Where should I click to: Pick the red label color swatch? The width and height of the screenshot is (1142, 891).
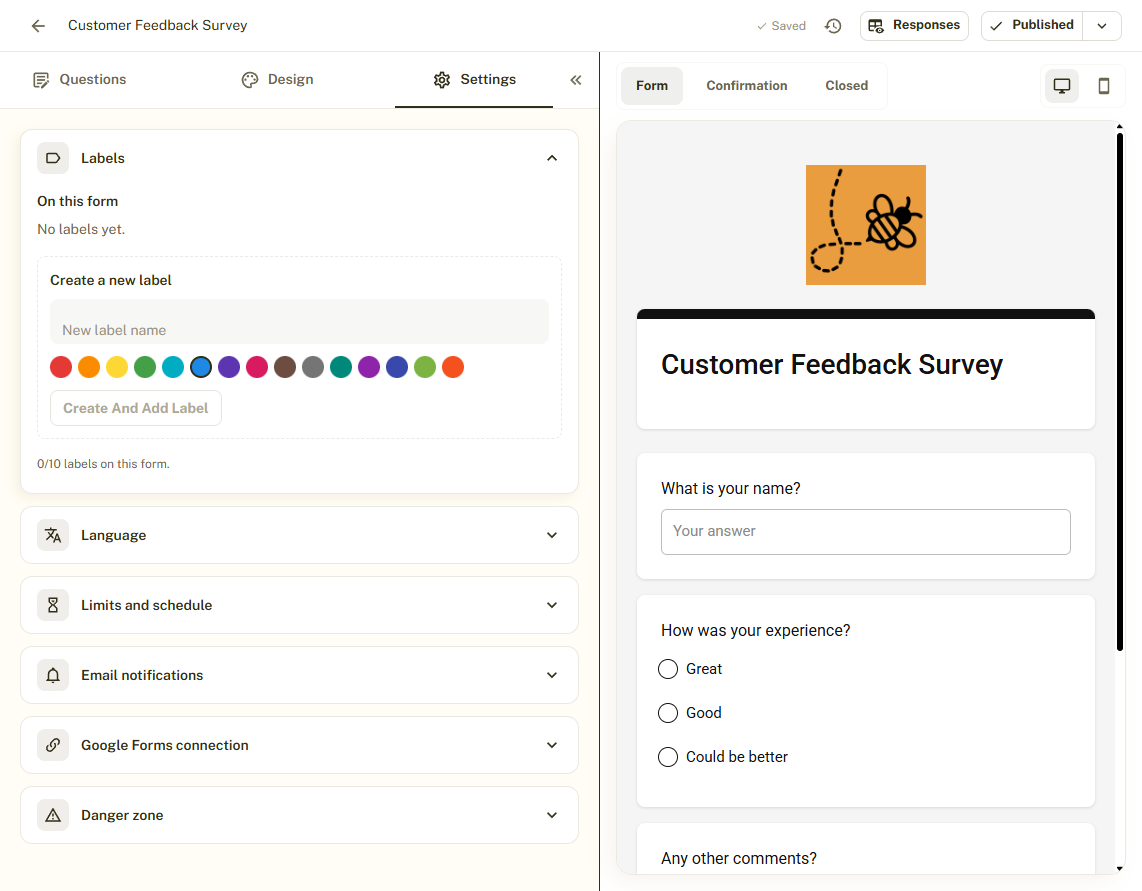(x=61, y=367)
